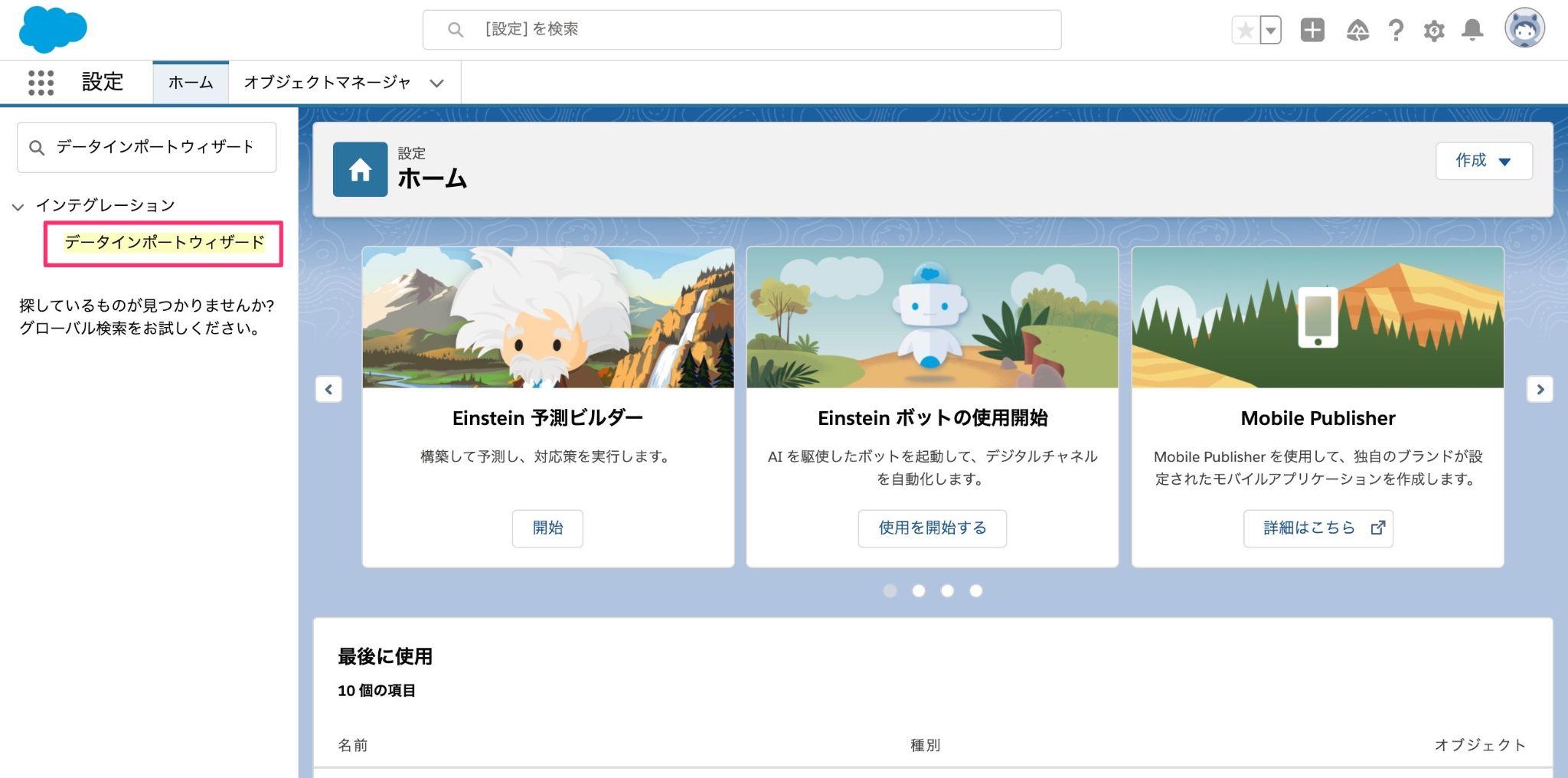
Task: Open the notifications bell
Action: click(x=1472, y=31)
